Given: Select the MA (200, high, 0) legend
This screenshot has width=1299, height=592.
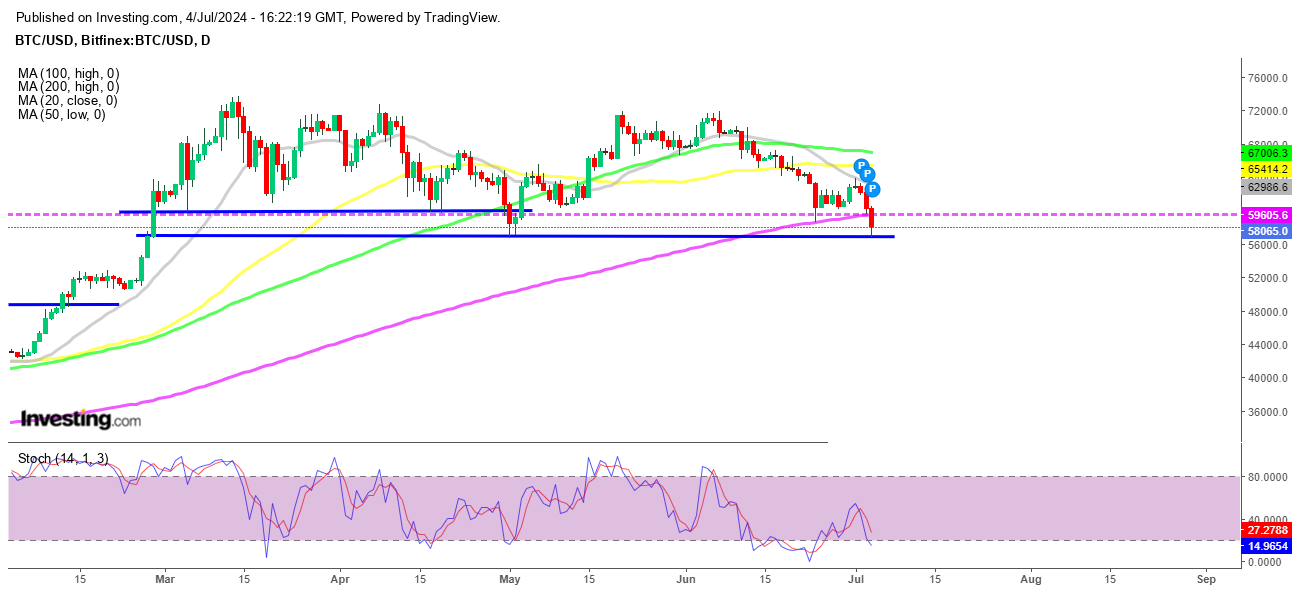Looking at the screenshot, I should [67, 87].
